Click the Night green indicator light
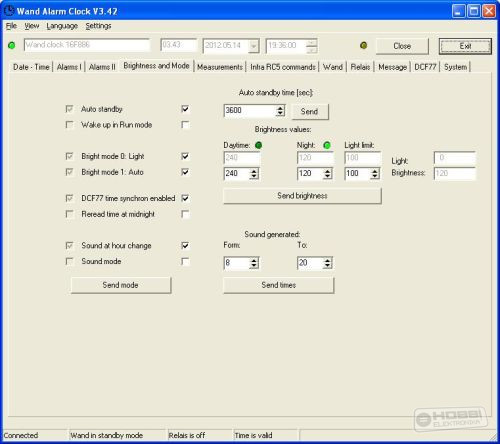This screenshot has height=444, width=500. coord(327,145)
